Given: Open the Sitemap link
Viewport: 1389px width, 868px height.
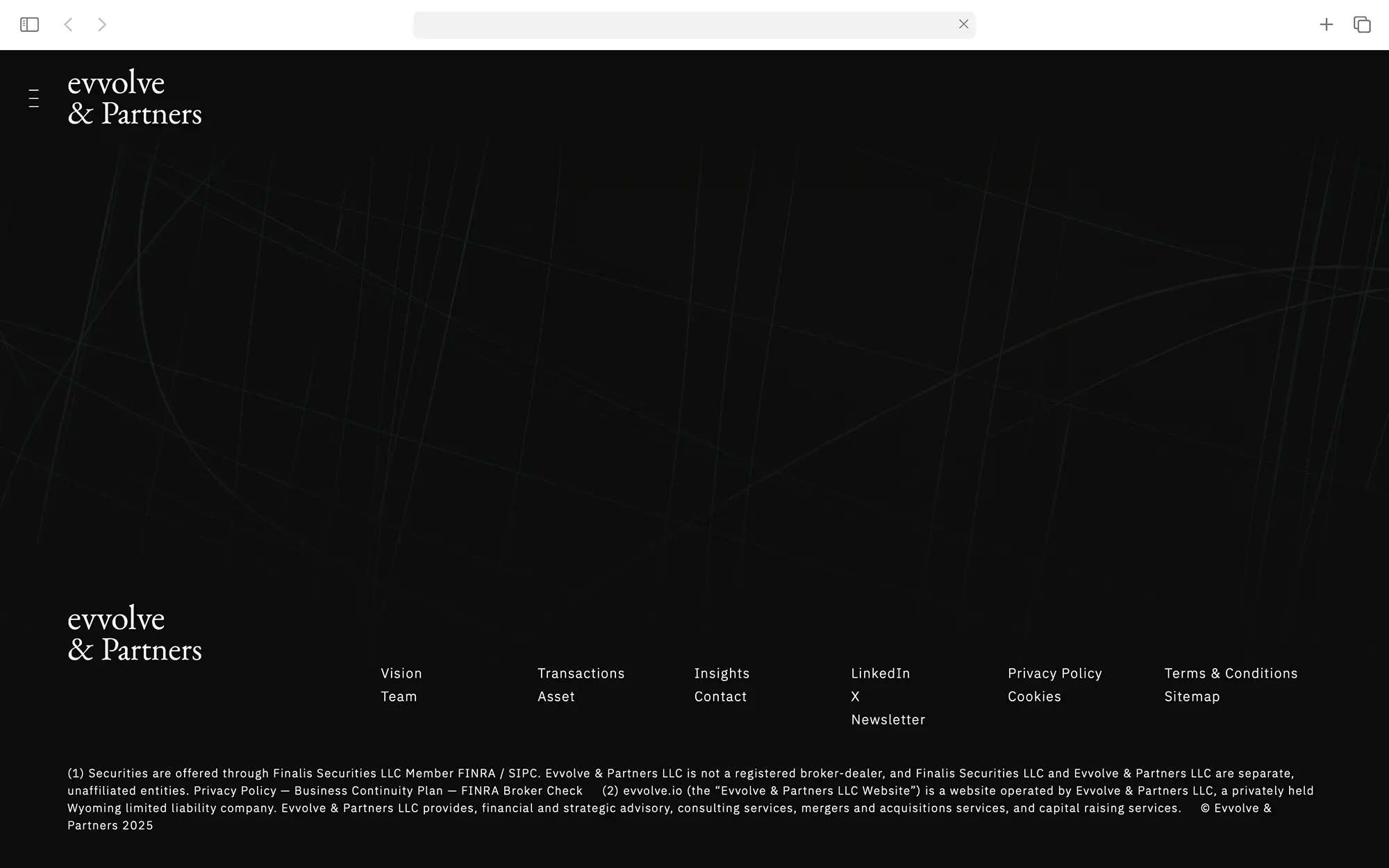Looking at the screenshot, I should (1192, 696).
